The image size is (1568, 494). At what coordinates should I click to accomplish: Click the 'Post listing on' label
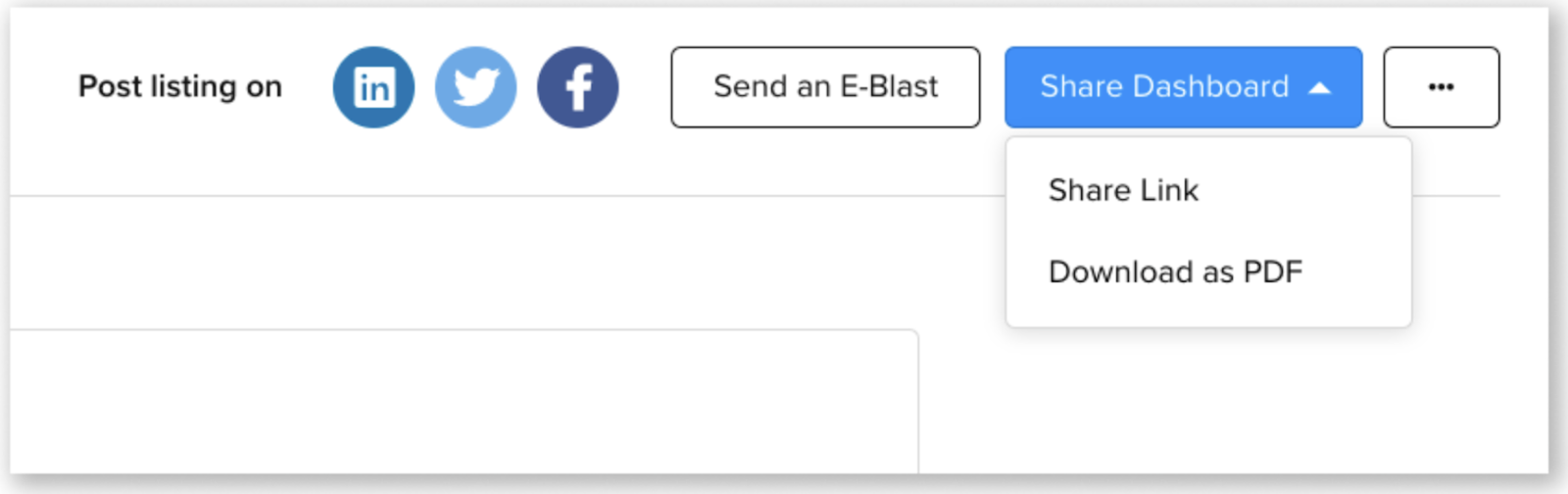(180, 87)
